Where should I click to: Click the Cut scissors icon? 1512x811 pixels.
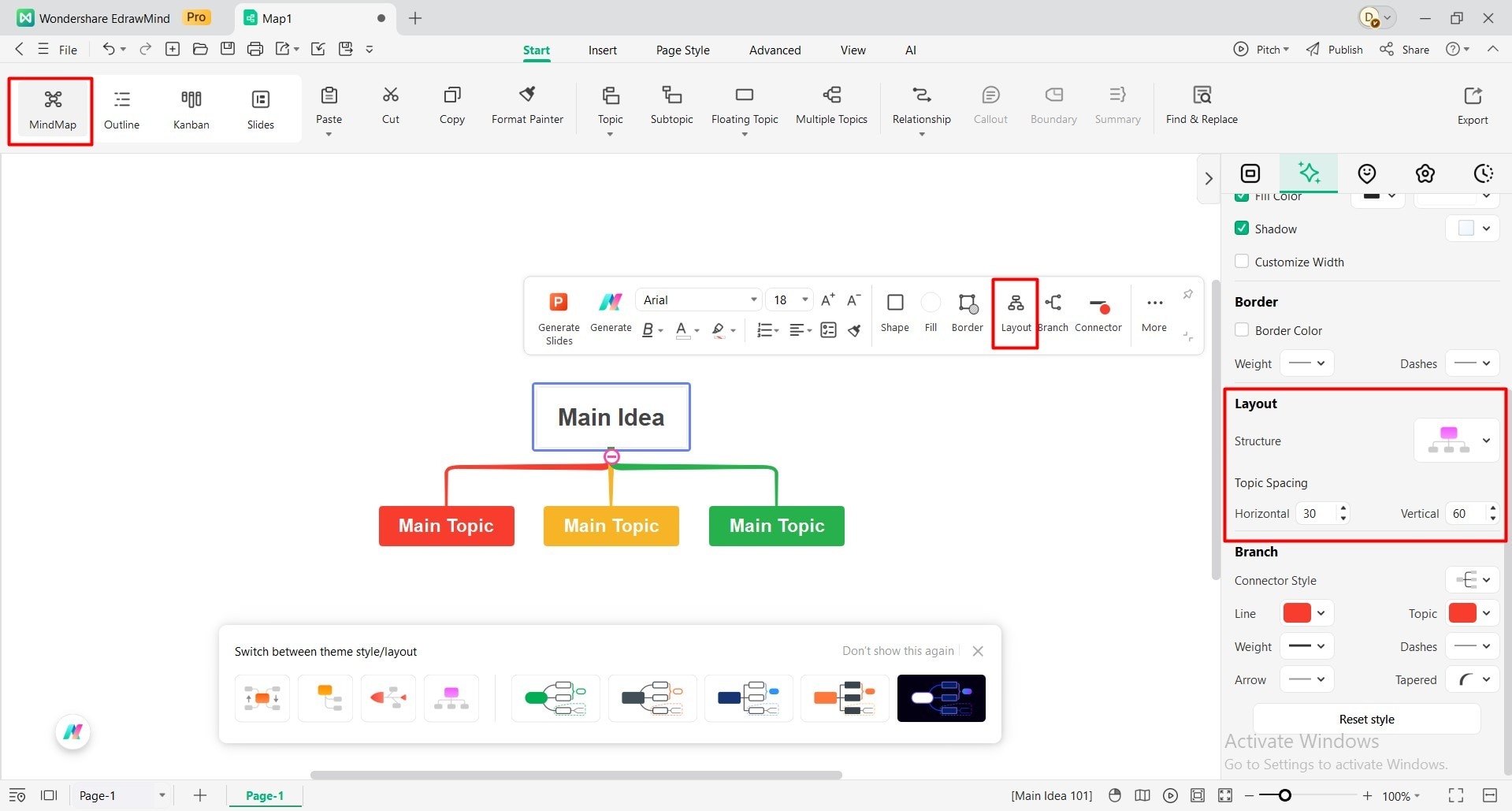[391, 95]
